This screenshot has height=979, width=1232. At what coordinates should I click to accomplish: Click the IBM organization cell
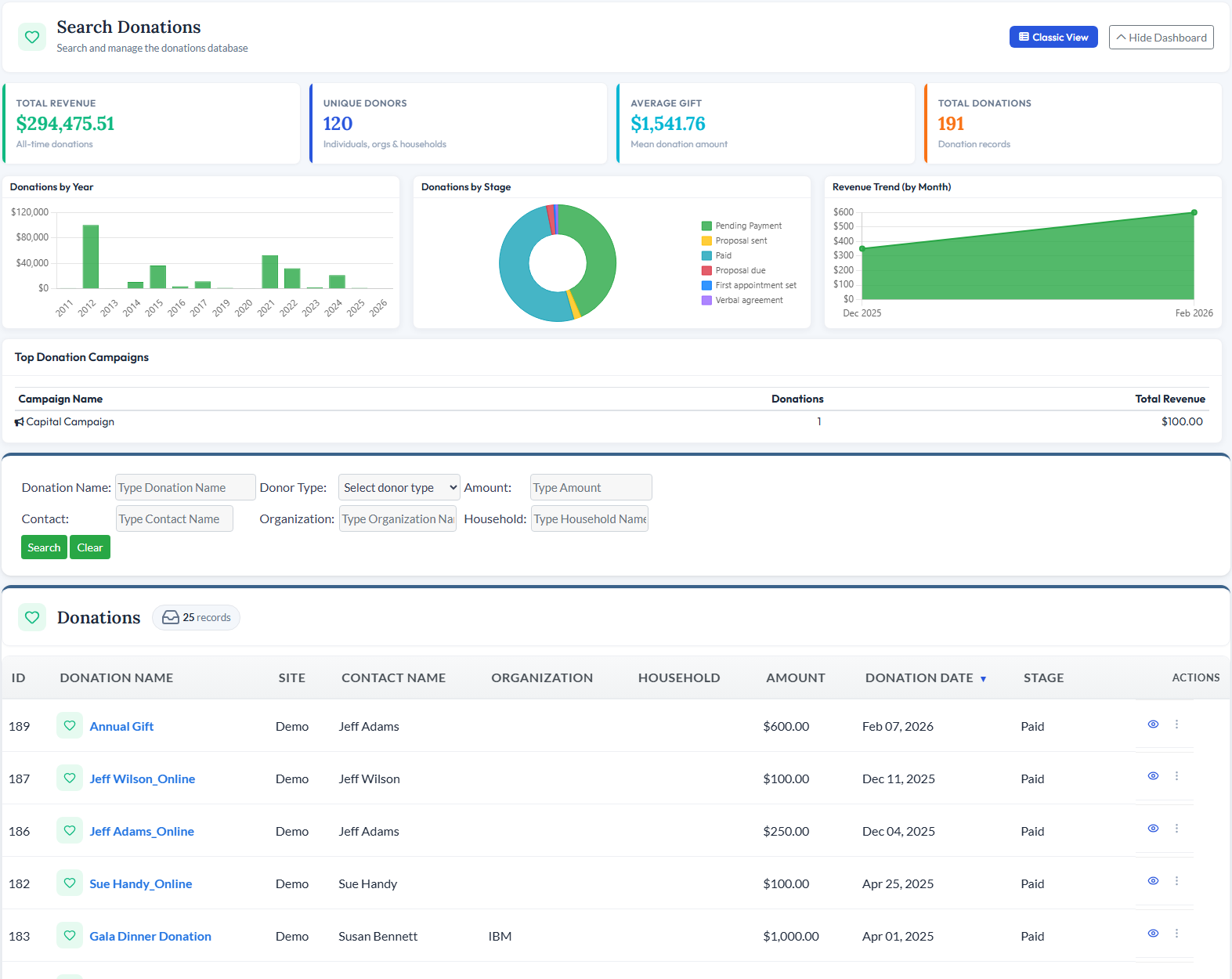(500, 937)
